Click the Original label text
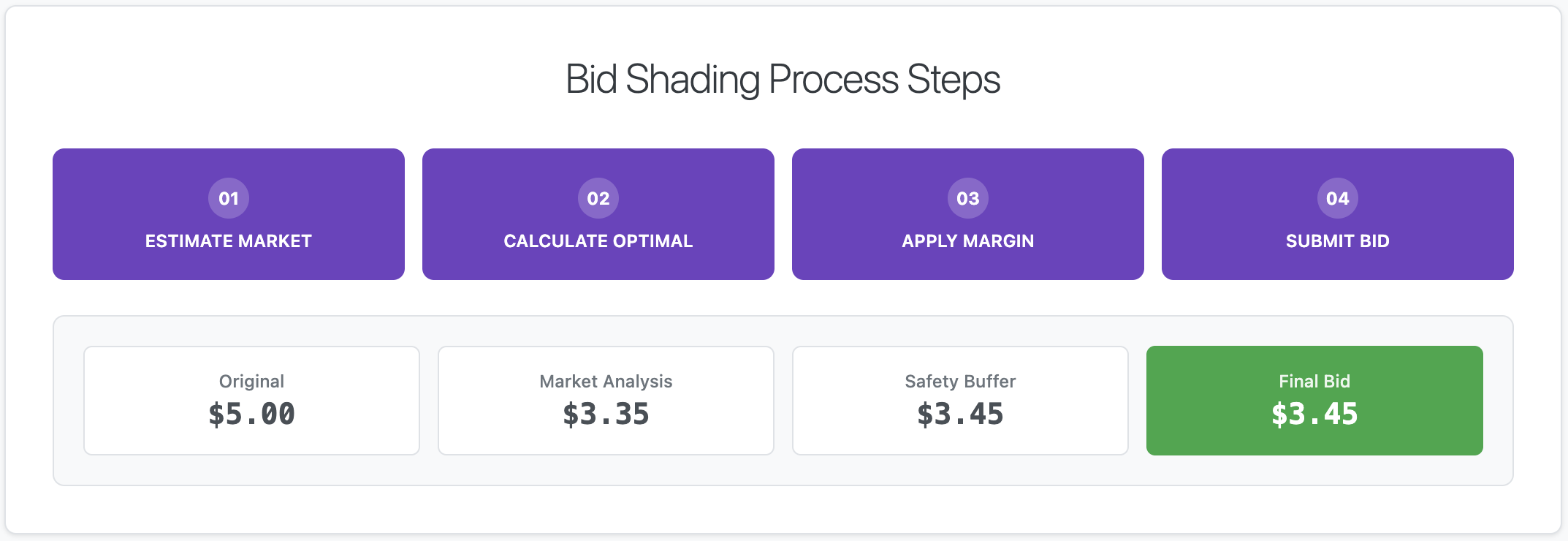The height and width of the screenshot is (541, 1568). click(x=251, y=381)
